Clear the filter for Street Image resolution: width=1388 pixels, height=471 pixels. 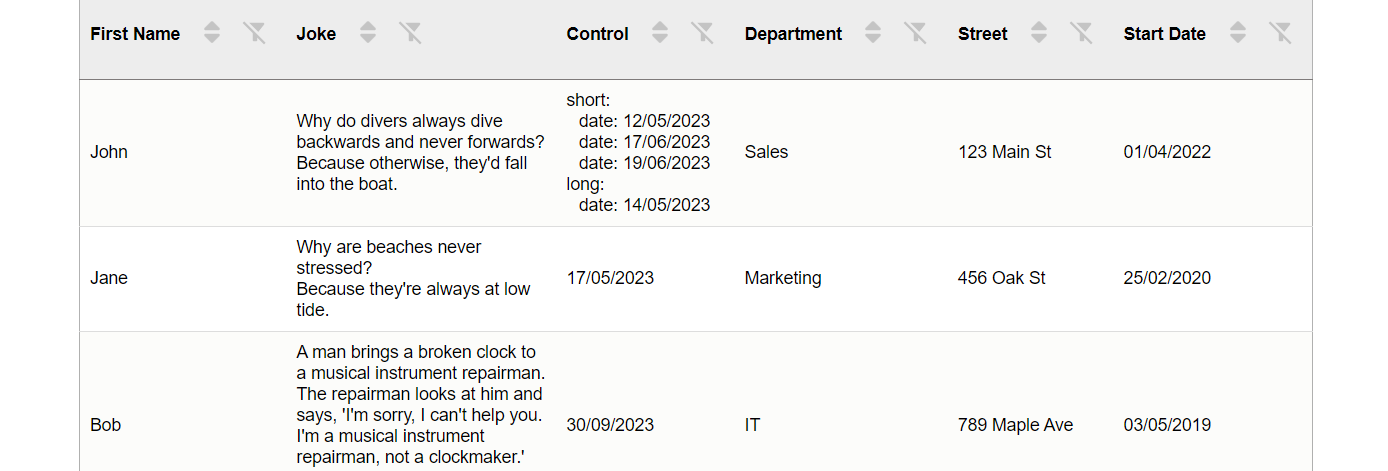pos(1082,33)
